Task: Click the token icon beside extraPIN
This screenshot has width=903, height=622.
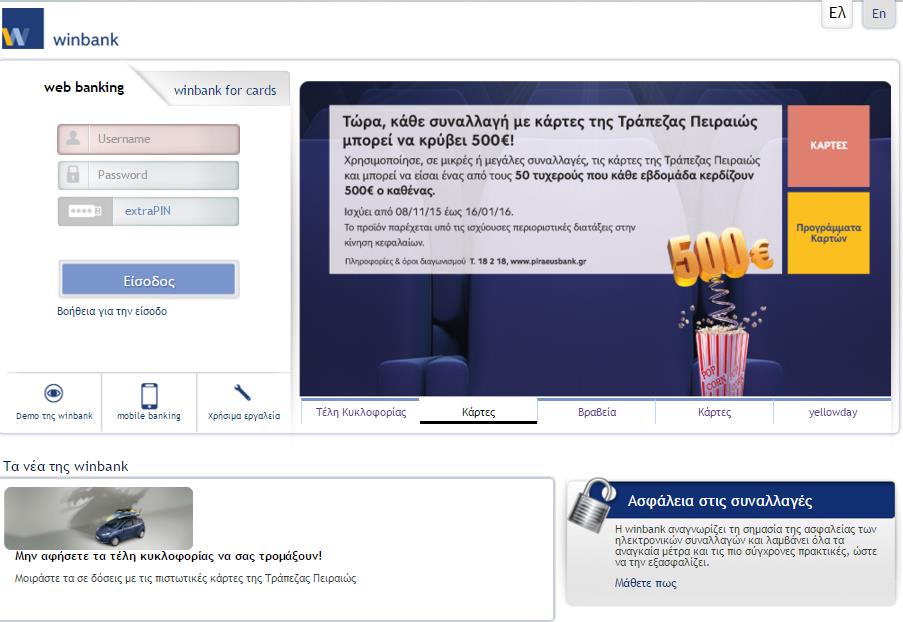Action: (x=85, y=211)
